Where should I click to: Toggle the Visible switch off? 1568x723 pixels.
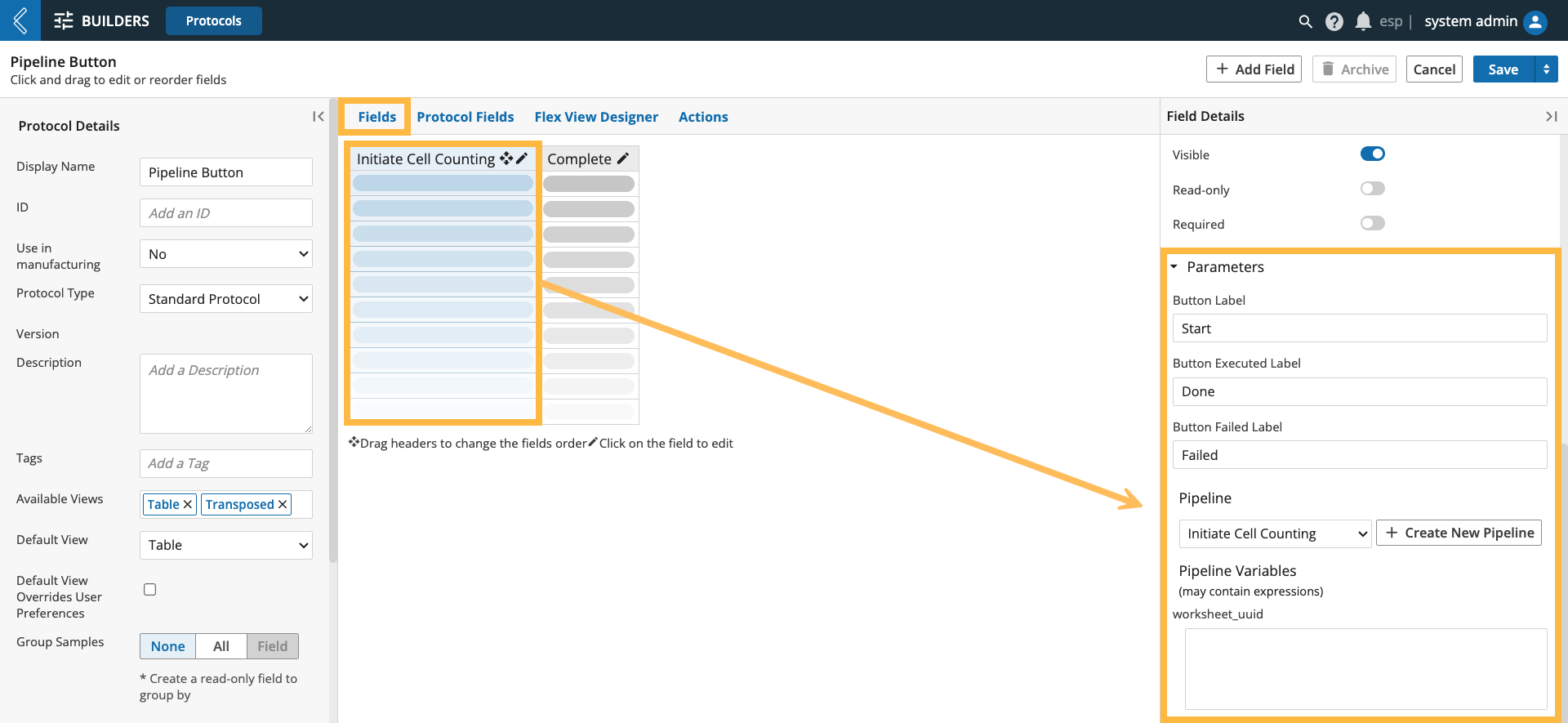click(x=1373, y=154)
